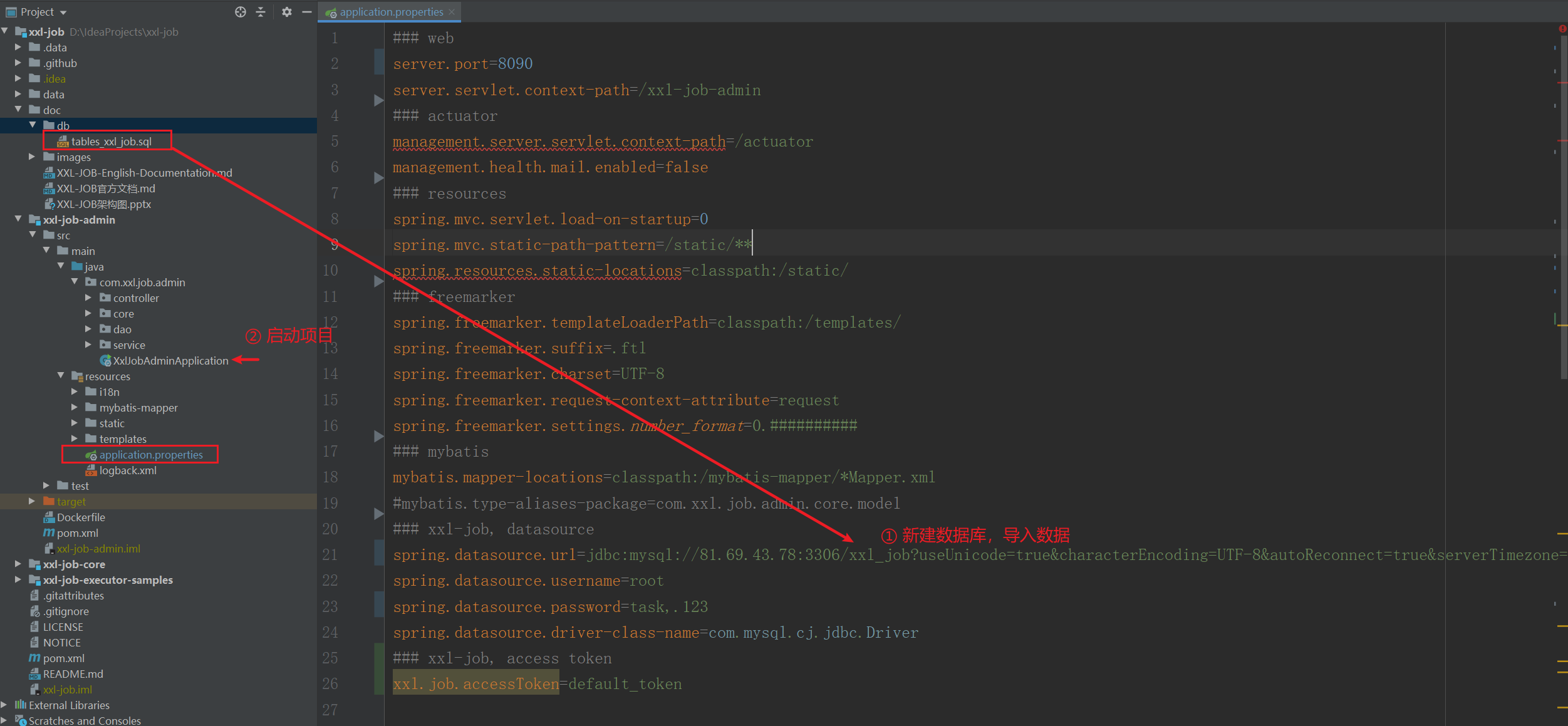Click the XxlJobAdminApplication class icon
This screenshot has height=726, width=1568.
pos(105,361)
